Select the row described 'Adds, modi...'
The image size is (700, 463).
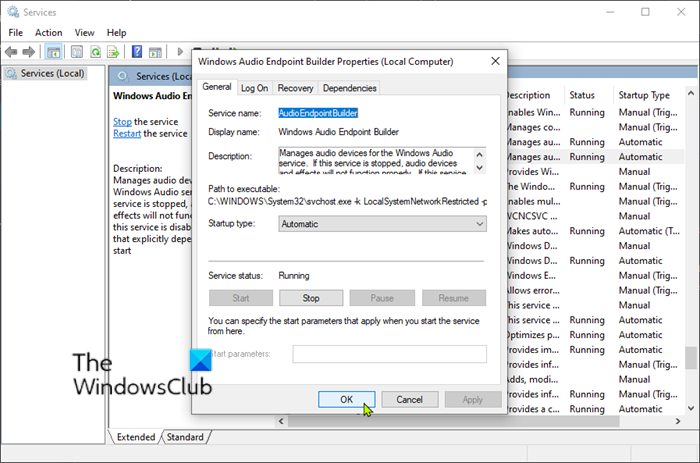(595, 380)
